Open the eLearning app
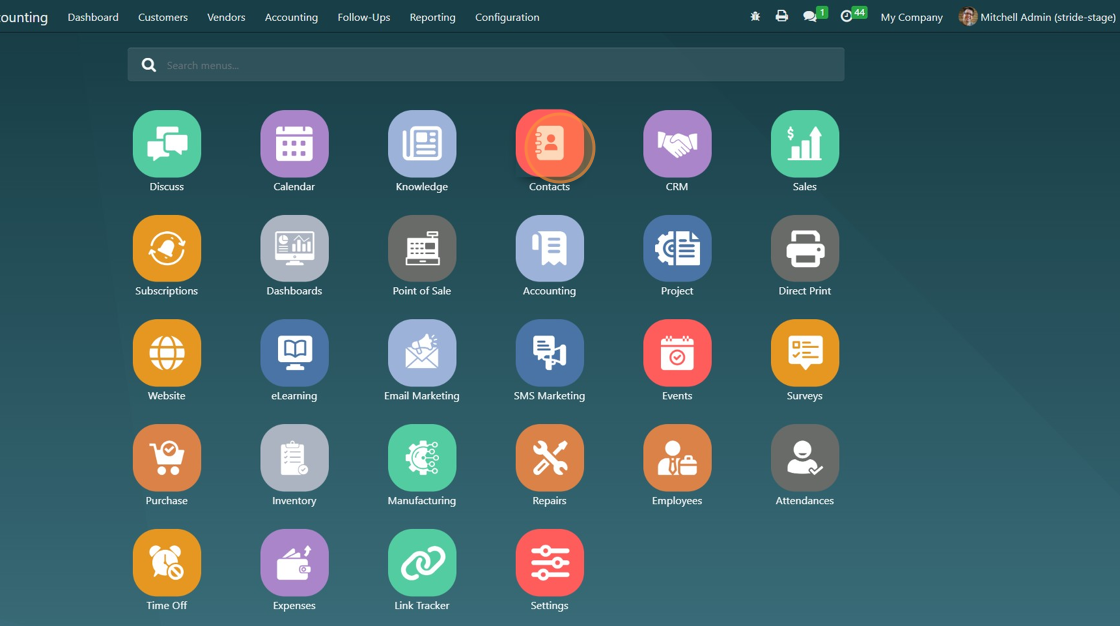Image resolution: width=1120 pixels, height=626 pixels. (x=294, y=353)
